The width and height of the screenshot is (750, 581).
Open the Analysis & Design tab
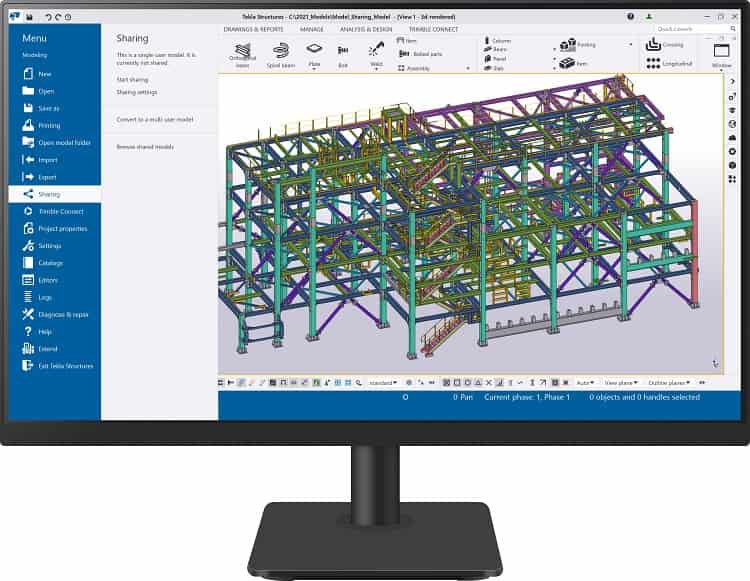(367, 30)
